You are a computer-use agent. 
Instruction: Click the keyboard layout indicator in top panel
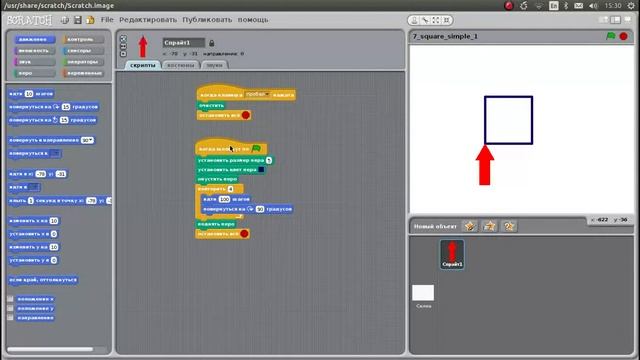point(553,6)
